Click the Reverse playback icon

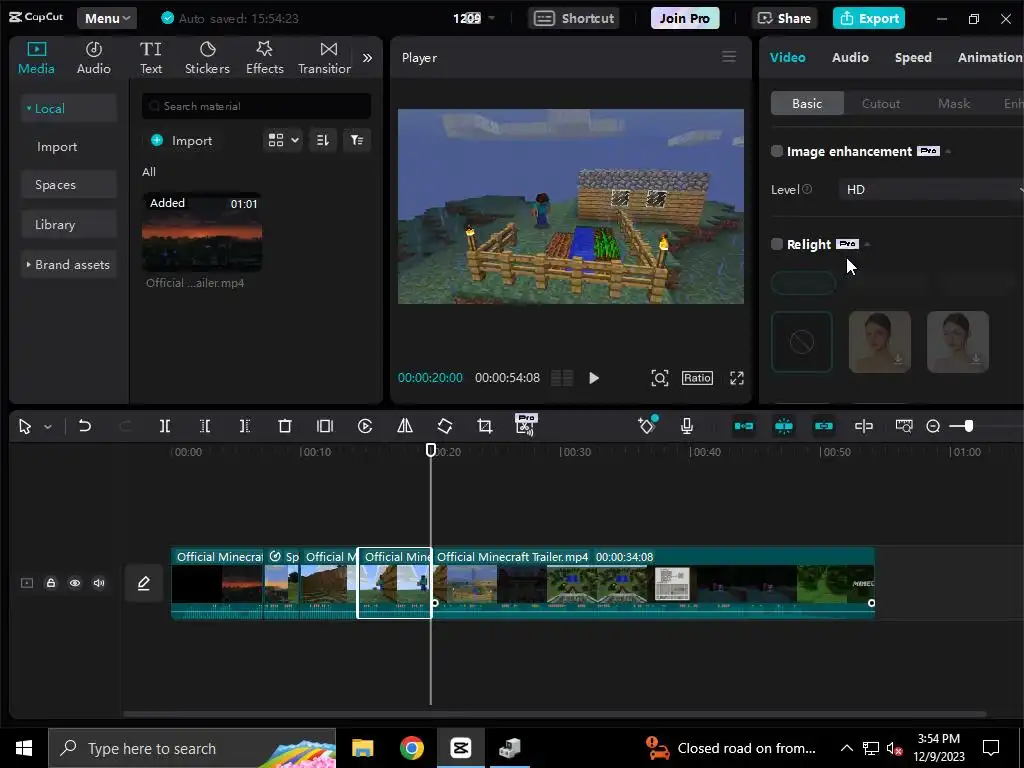point(365,426)
